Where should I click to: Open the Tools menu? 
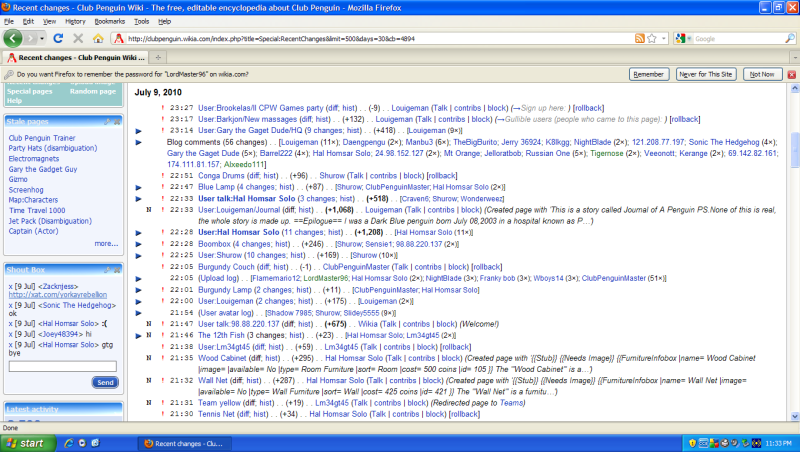click(x=141, y=21)
